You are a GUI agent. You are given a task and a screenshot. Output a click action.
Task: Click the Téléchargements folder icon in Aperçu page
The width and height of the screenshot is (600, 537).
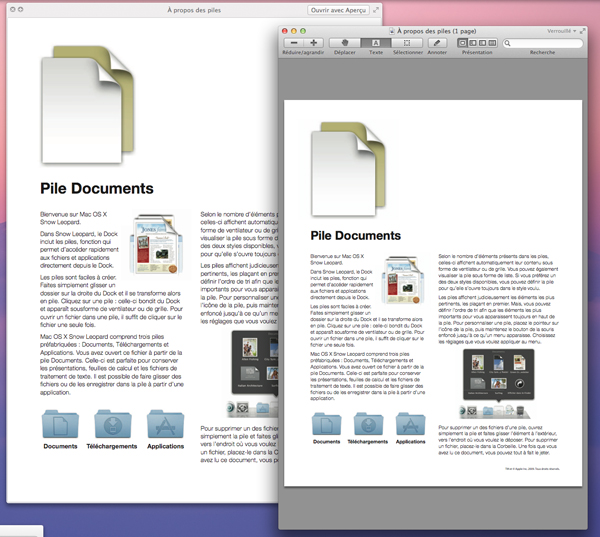pos(368,424)
